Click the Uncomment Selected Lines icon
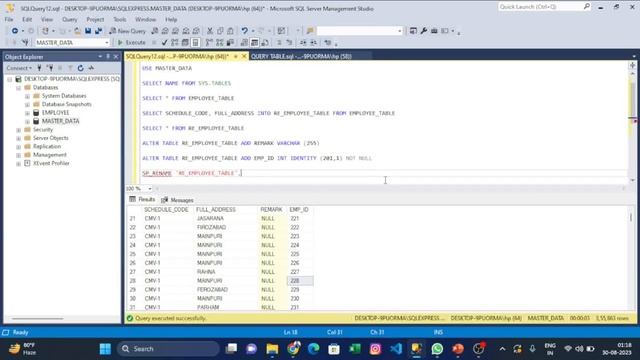This screenshot has width=640, height=360. [289, 42]
